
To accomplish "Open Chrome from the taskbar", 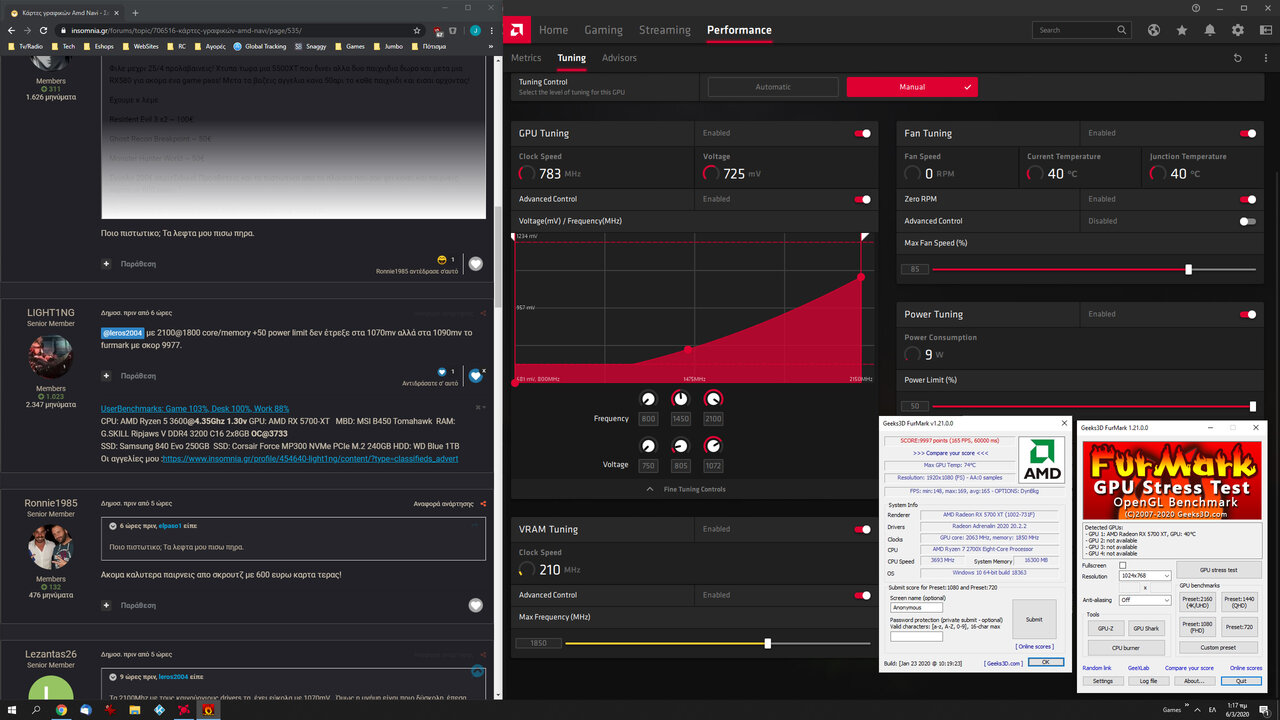I will (x=61, y=710).
